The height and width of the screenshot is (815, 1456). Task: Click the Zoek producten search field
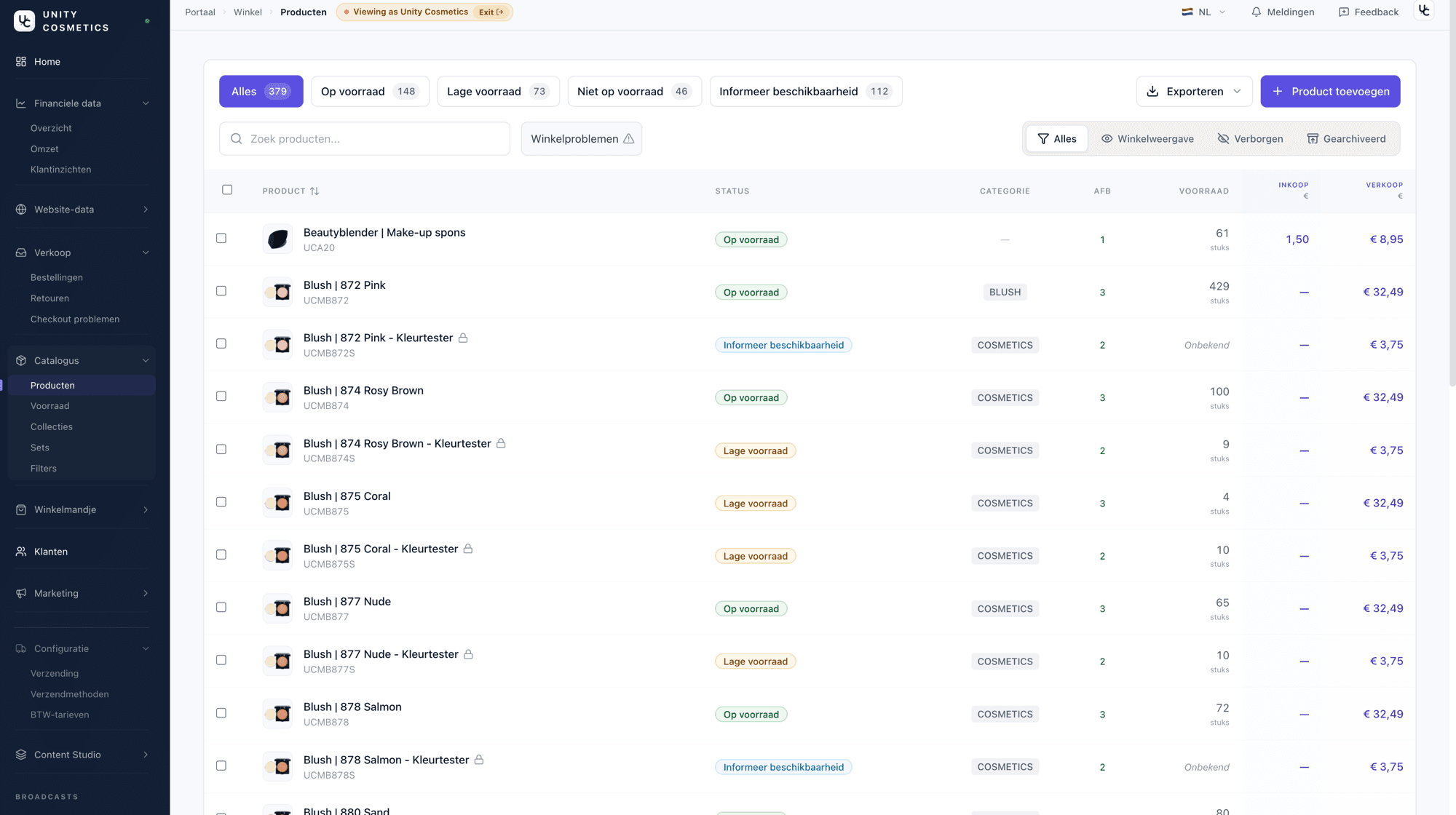pos(365,139)
